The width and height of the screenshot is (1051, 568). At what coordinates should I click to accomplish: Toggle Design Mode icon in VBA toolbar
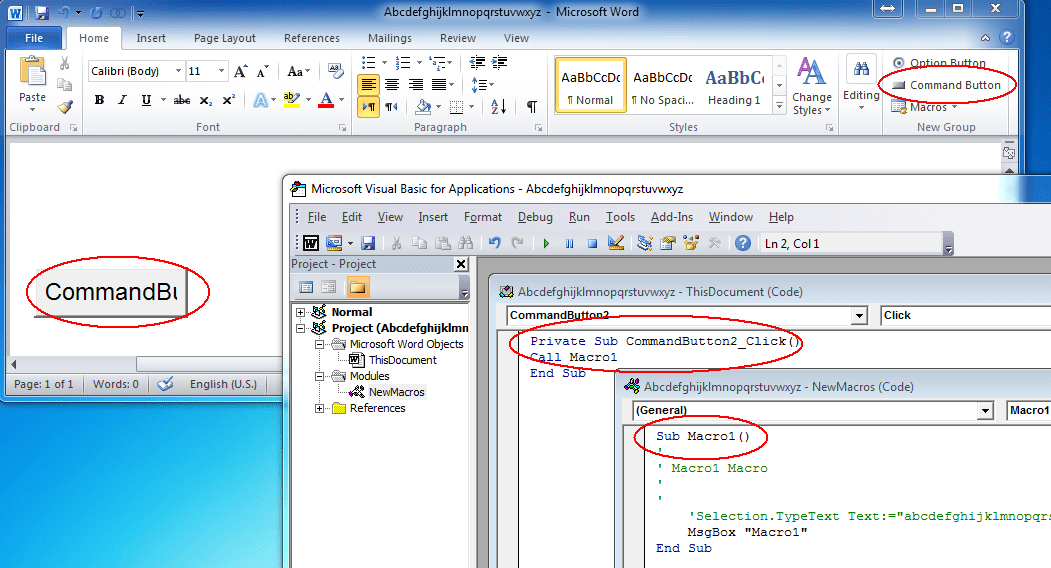(616, 243)
